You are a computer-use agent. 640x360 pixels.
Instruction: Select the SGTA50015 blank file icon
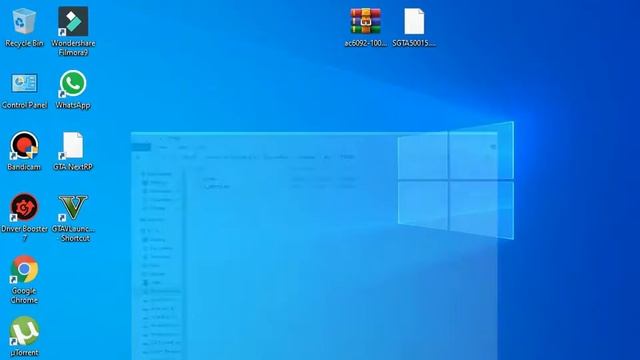click(x=414, y=22)
